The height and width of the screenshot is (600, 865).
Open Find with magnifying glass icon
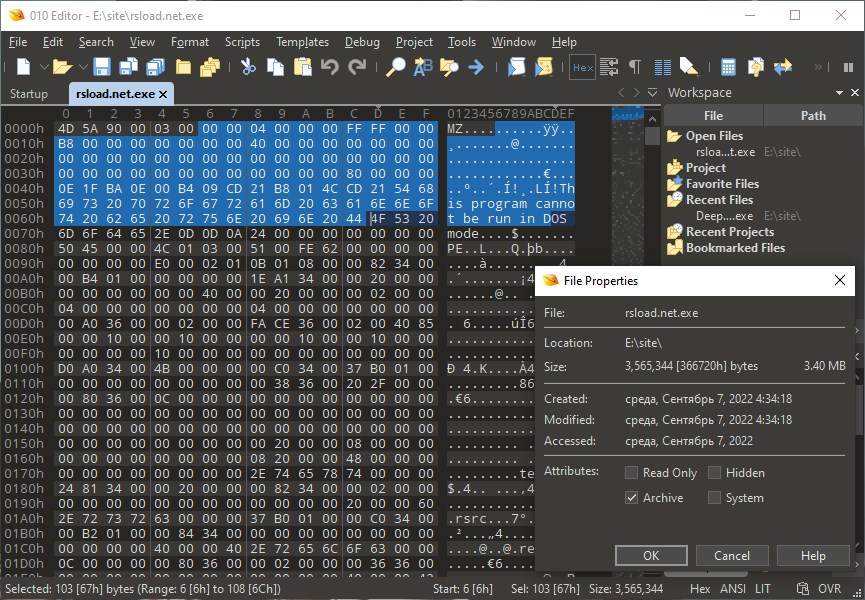[395, 67]
